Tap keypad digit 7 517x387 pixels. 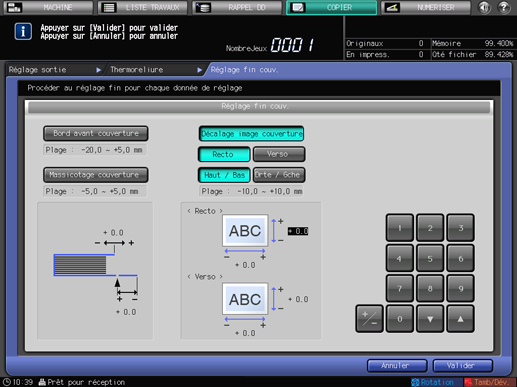400,288
